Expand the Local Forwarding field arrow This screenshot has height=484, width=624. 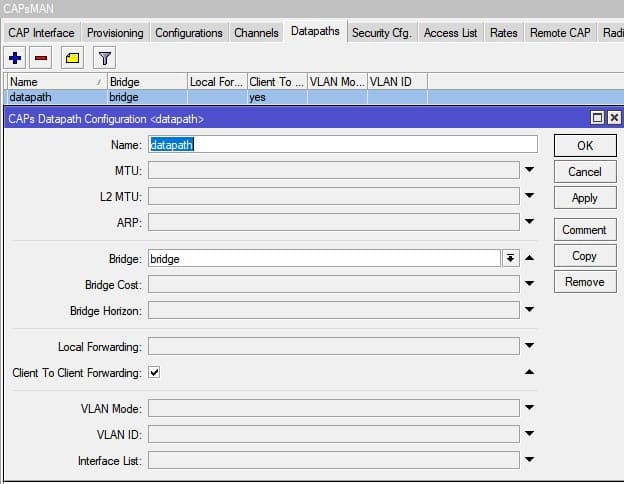[529, 345]
